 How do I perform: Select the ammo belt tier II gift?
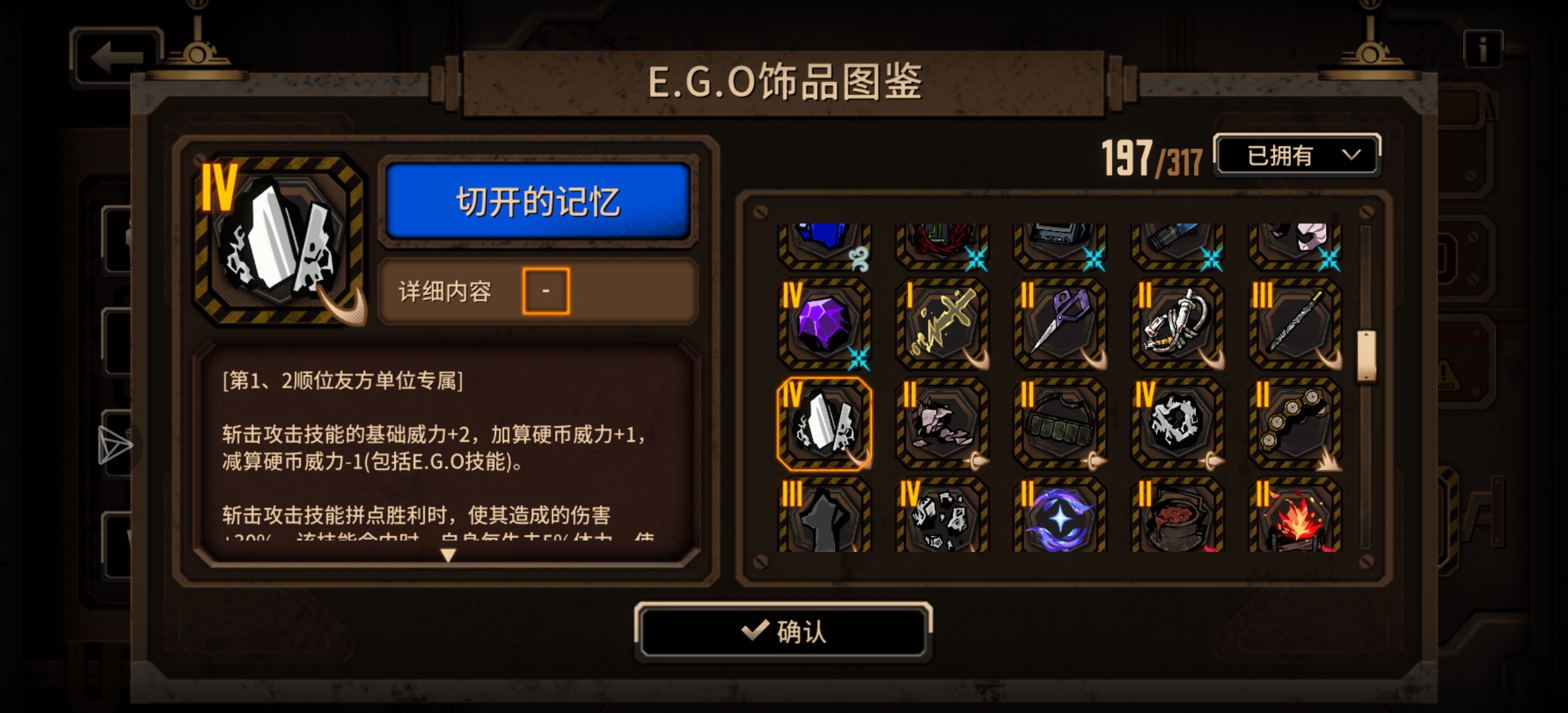pyautogui.click(x=1060, y=423)
